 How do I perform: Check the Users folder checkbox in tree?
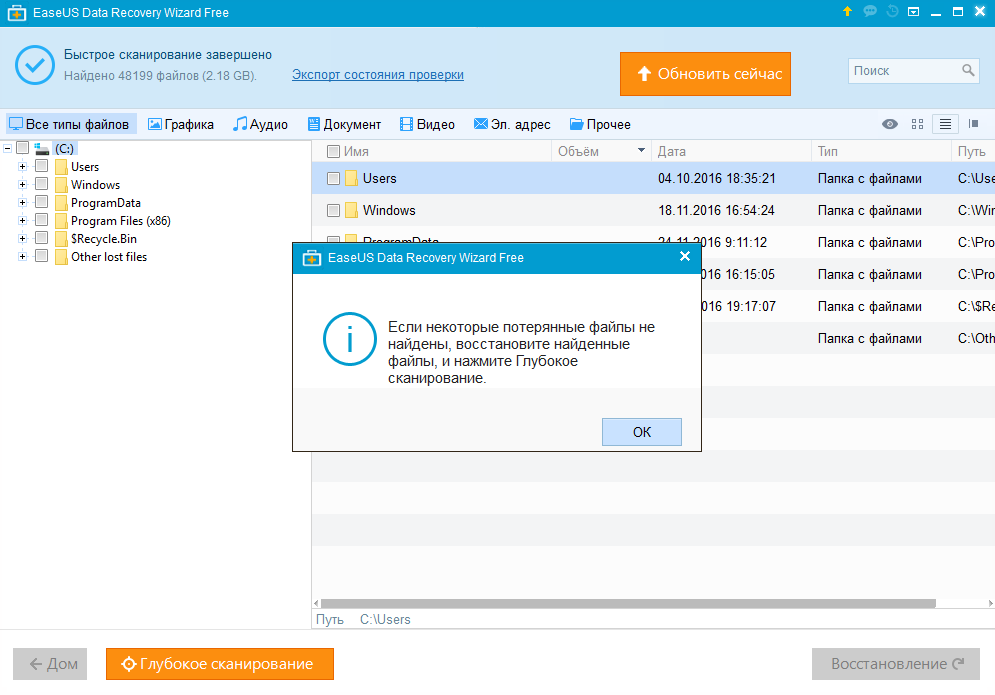[x=41, y=167]
